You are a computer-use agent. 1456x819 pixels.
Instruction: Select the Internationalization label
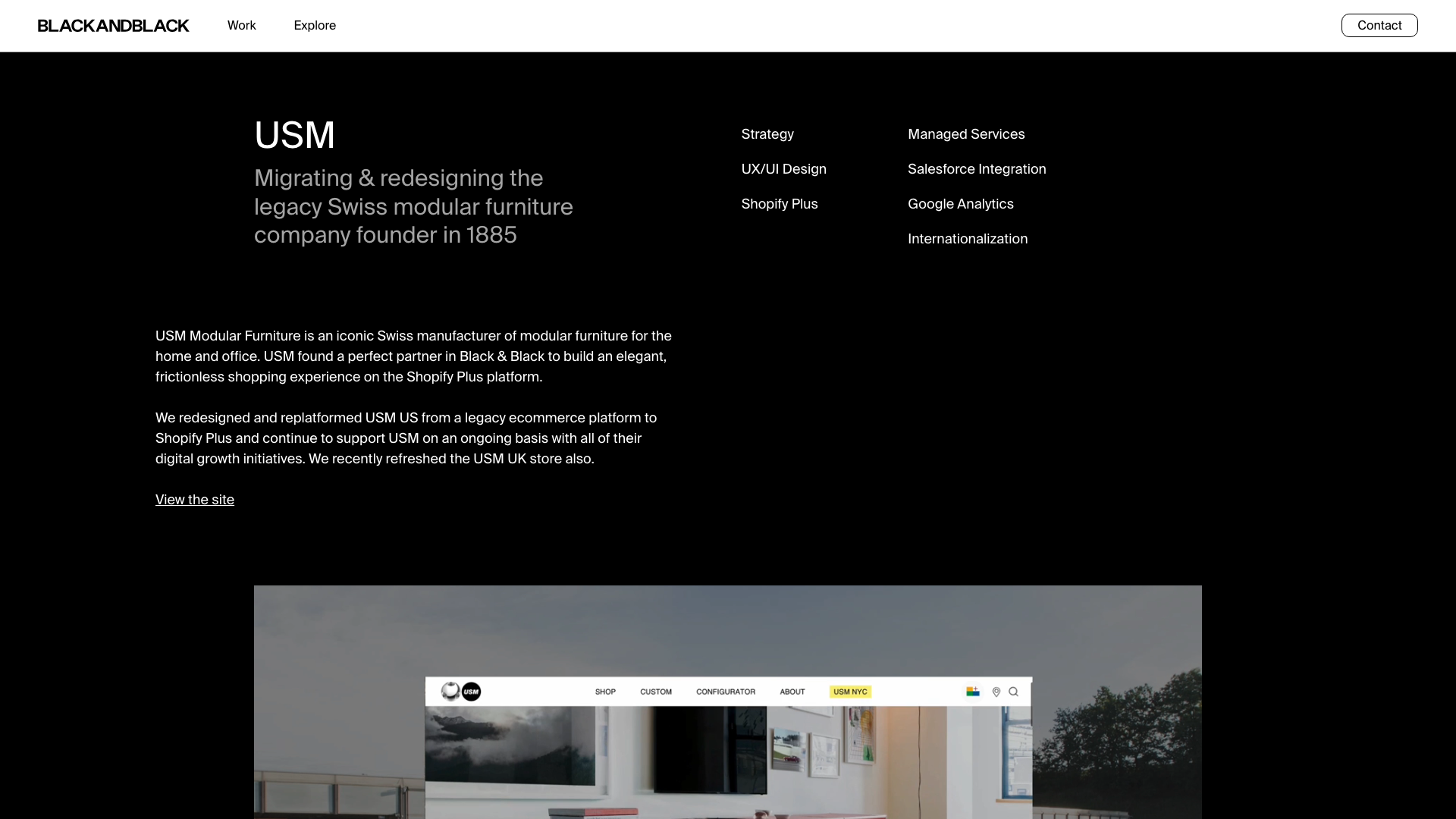point(968,239)
